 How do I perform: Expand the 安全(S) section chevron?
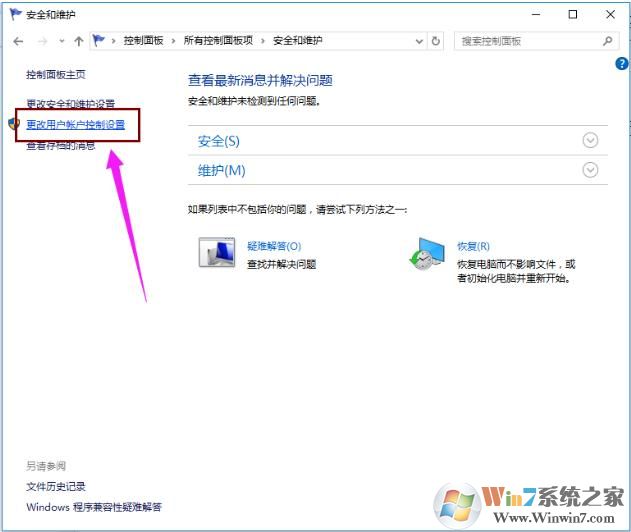coord(590,140)
